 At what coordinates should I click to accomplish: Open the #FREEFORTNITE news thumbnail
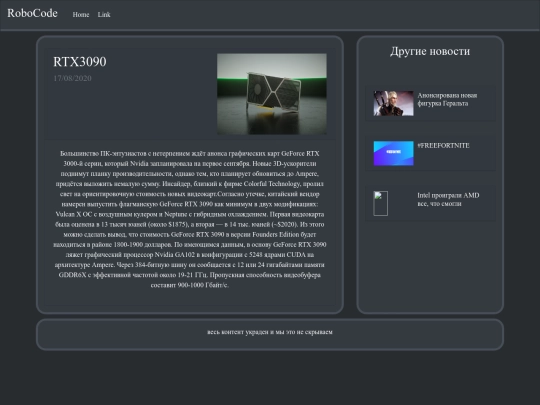pos(393,153)
